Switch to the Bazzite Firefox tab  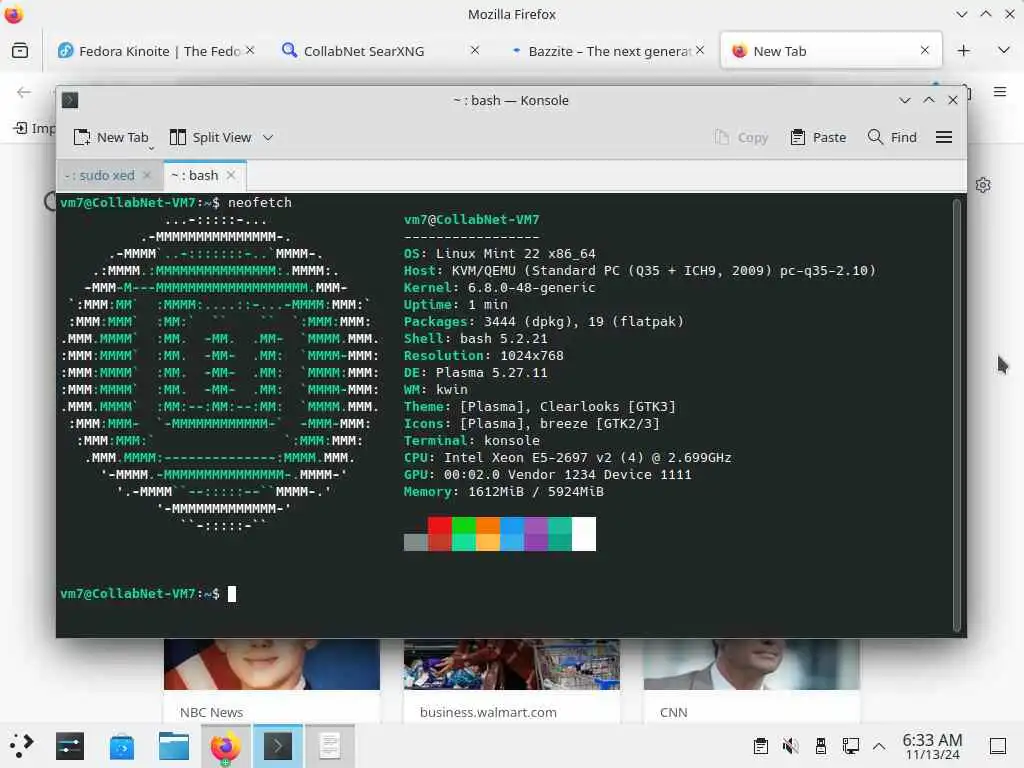pos(600,51)
